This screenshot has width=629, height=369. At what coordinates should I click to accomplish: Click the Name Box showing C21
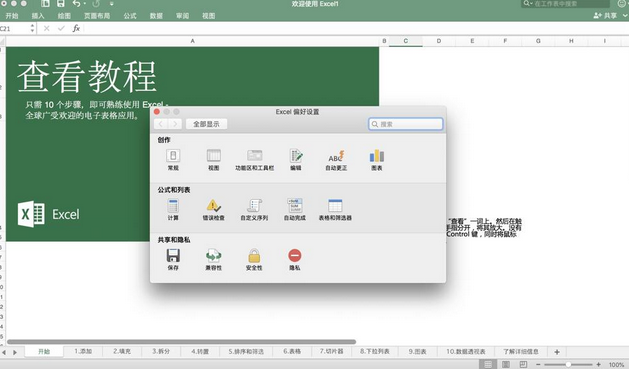click(14, 28)
